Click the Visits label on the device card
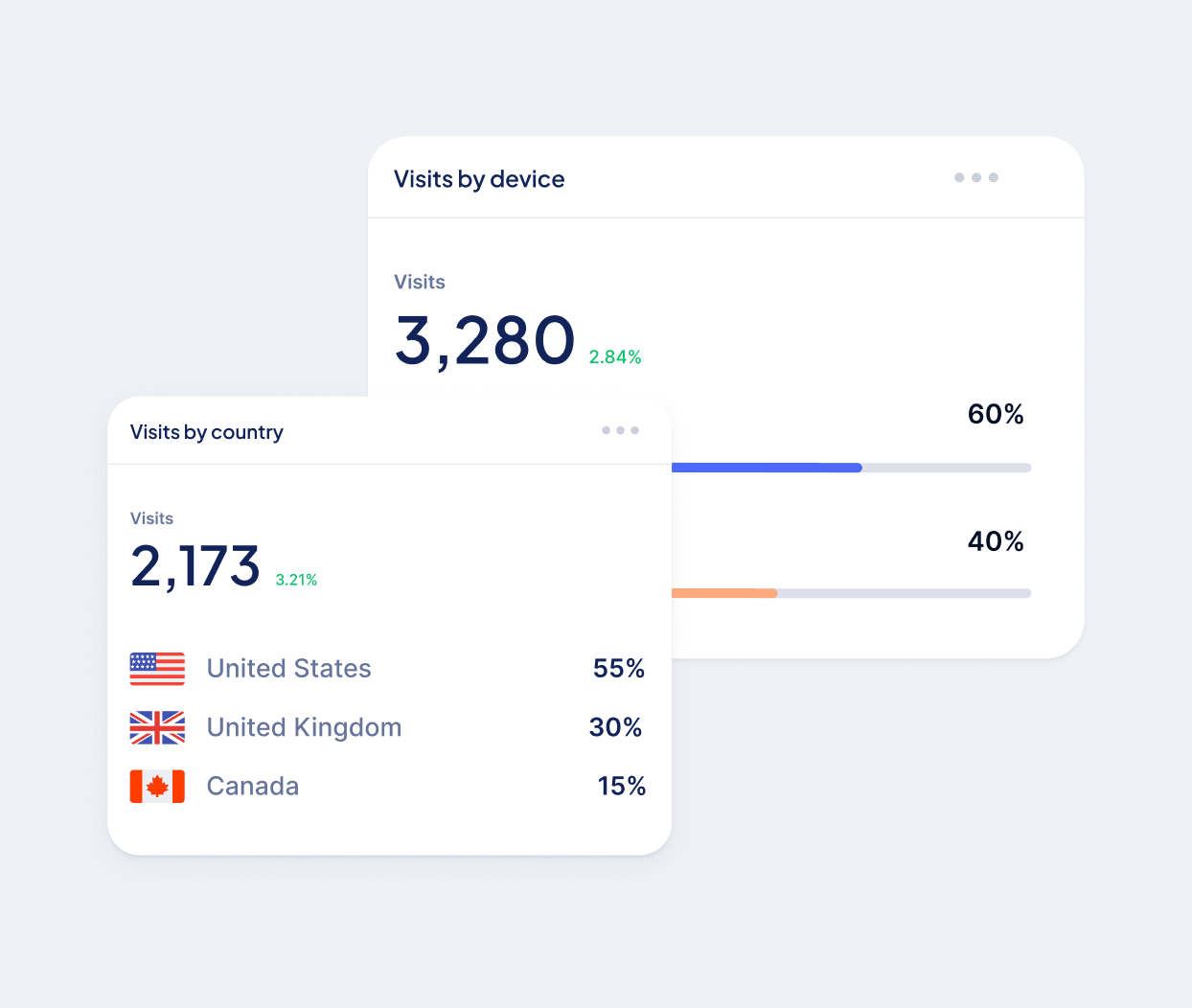This screenshot has height=1008, width=1192. pos(420,282)
